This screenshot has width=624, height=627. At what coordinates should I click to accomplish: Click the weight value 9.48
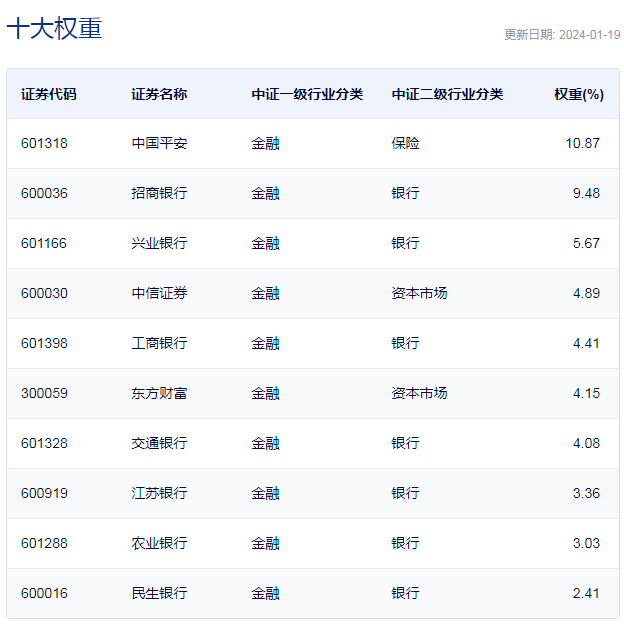[x=586, y=193]
